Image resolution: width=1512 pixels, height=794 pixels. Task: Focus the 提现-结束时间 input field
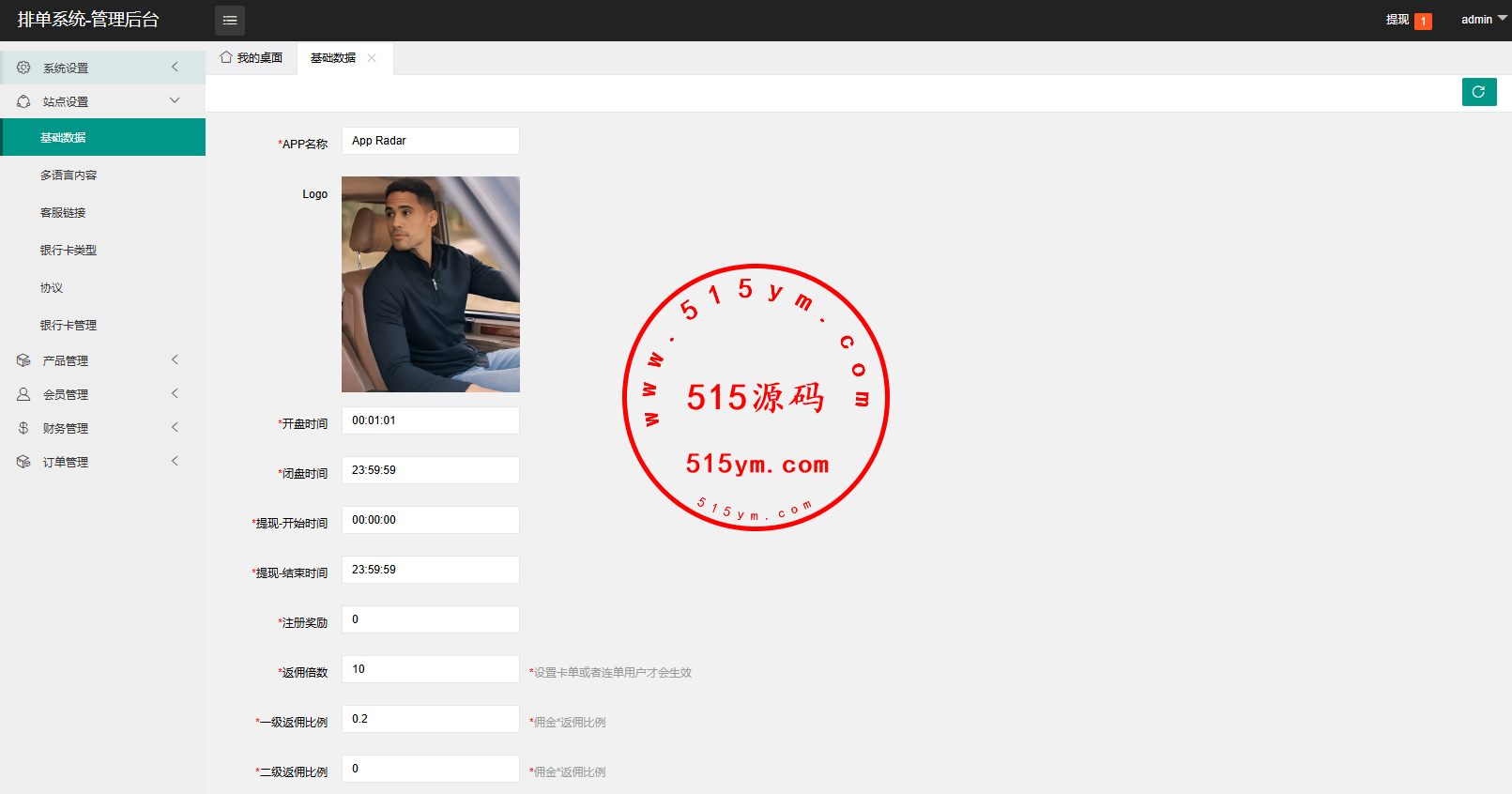(x=431, y=570)
